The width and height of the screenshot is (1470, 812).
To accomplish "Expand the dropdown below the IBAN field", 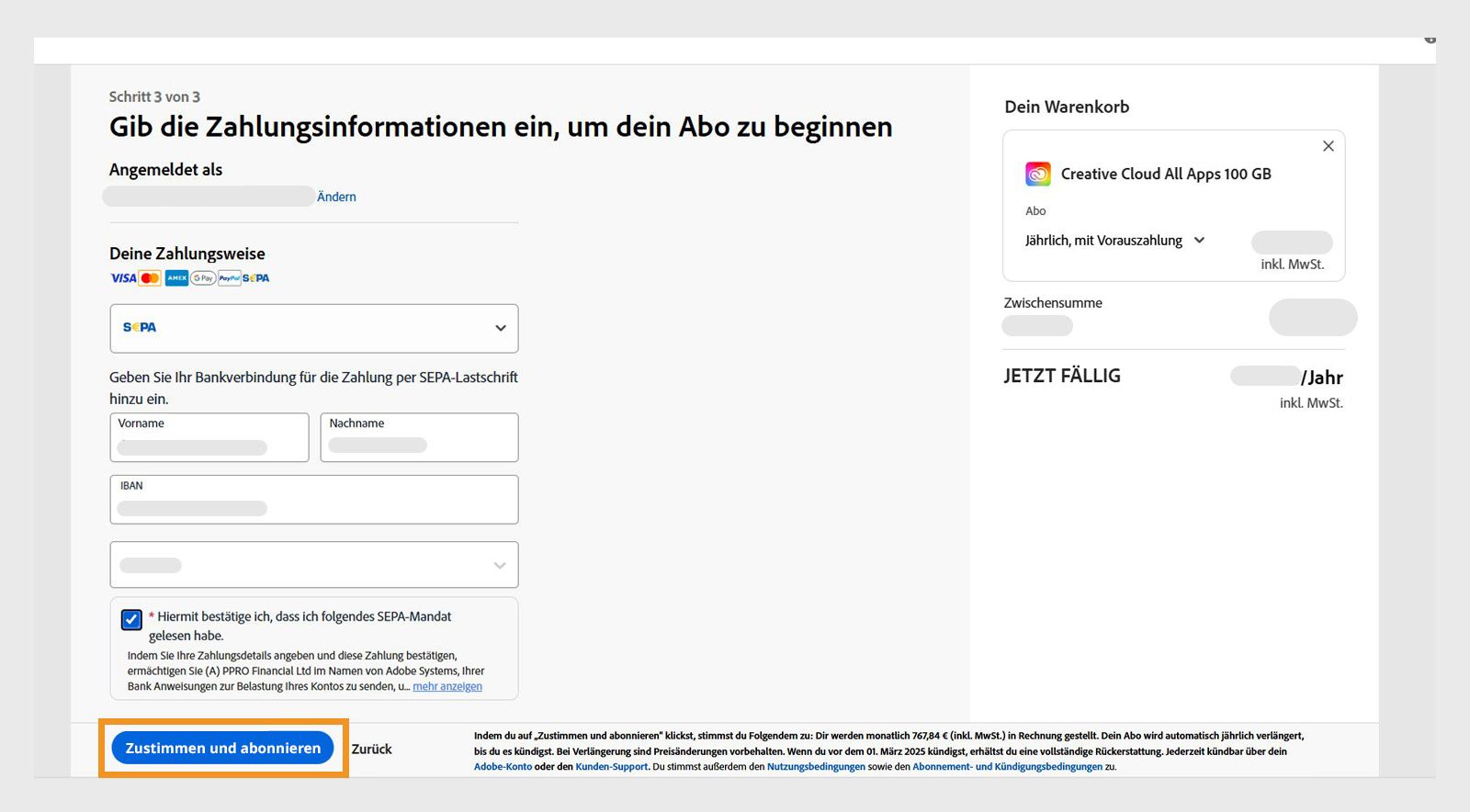I will pyautogui.click(x=314, y=564).
